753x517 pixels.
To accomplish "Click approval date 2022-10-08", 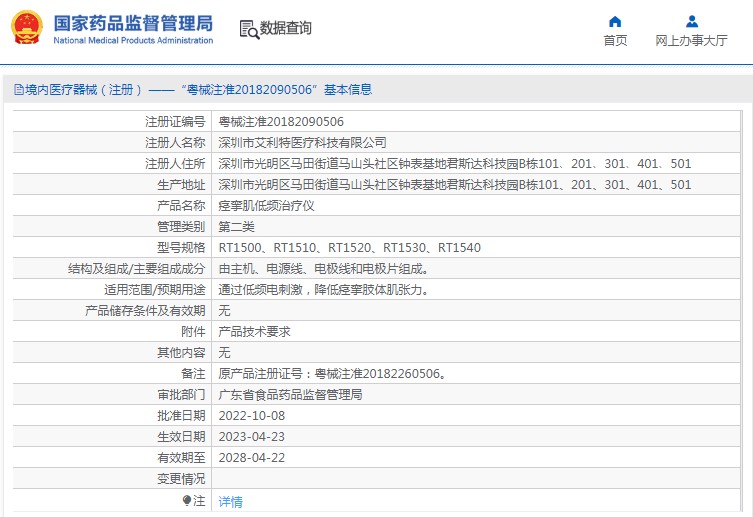I will 252,416.
